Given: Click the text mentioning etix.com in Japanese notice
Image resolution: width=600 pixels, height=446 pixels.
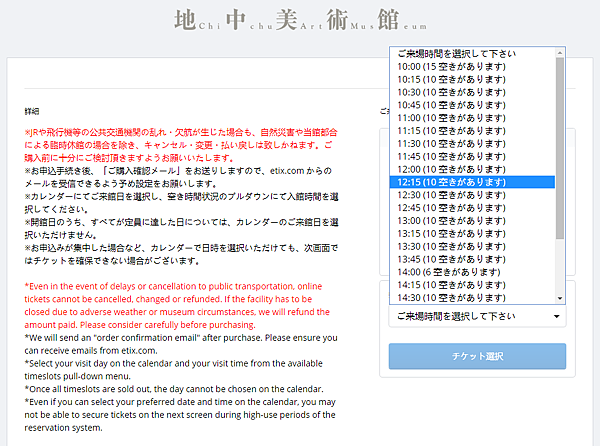Looking at the screenshot, I should click(178, 177).
